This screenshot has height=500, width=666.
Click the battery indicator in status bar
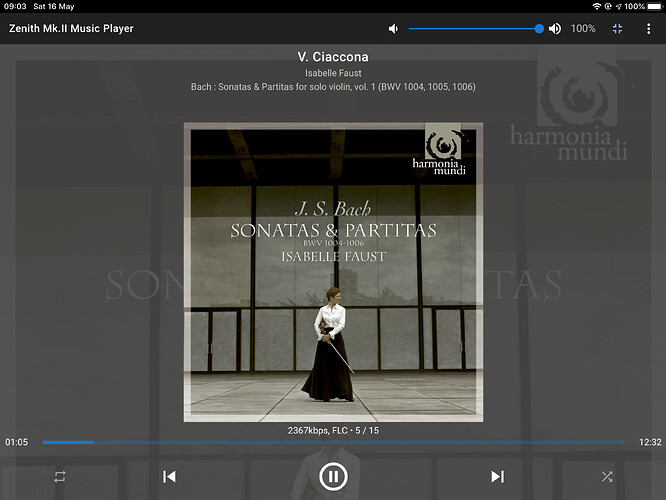tap(655, 6)
